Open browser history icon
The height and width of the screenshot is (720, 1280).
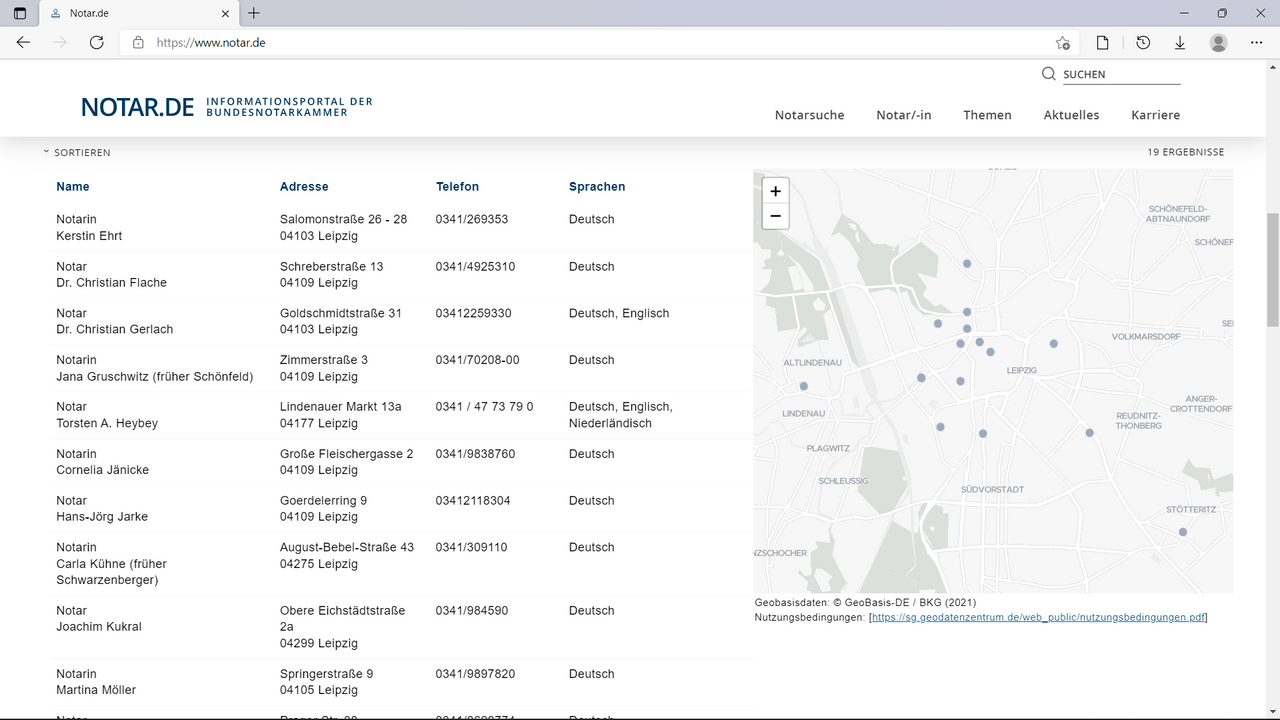[x=1143, y=42]
